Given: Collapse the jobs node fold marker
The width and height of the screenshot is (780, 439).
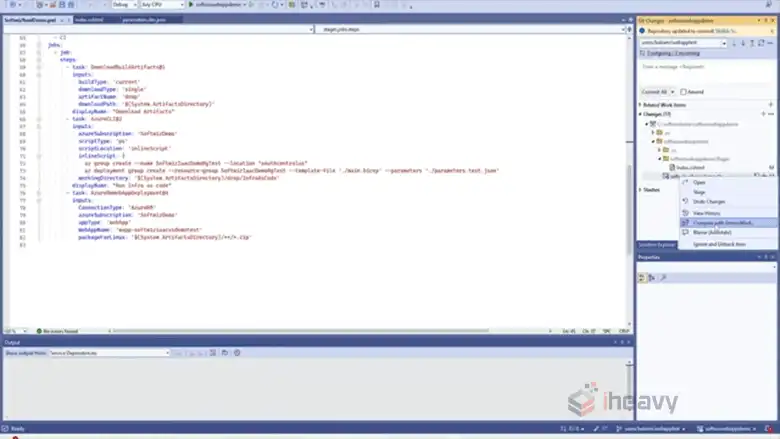Looking at the screenshot, I should click(x=39, y=45).
